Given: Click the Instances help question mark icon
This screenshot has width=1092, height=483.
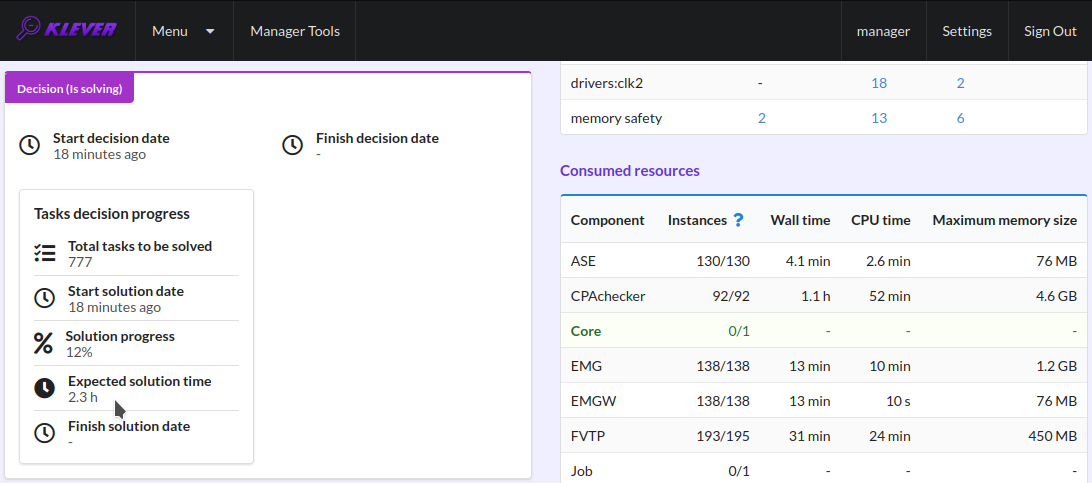Looking at the screenshot, I should click(739, 220).
